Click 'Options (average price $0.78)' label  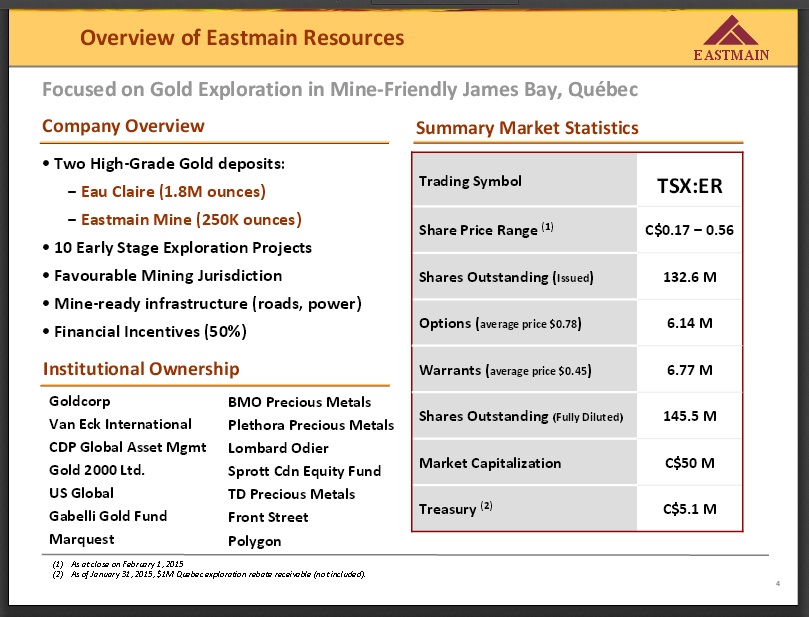[x=500, y=323]
